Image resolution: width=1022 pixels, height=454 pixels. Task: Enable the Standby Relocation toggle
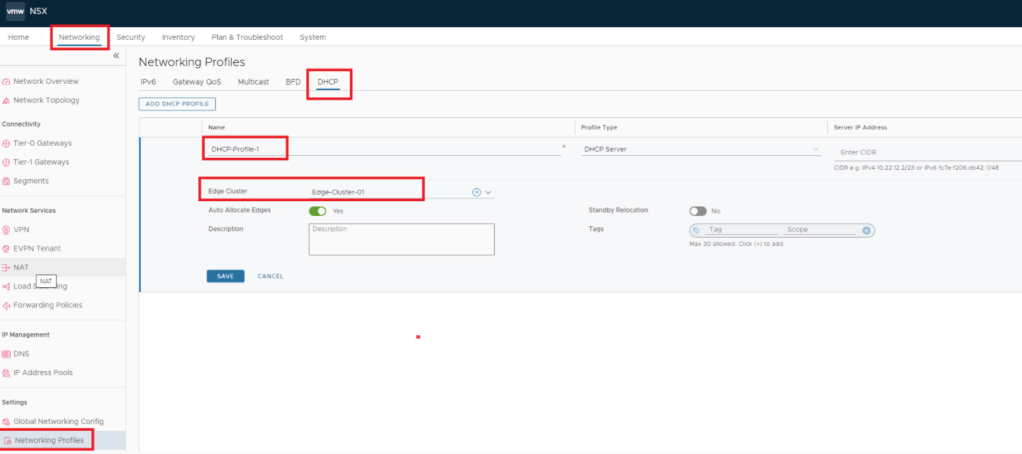coord(698,211)
